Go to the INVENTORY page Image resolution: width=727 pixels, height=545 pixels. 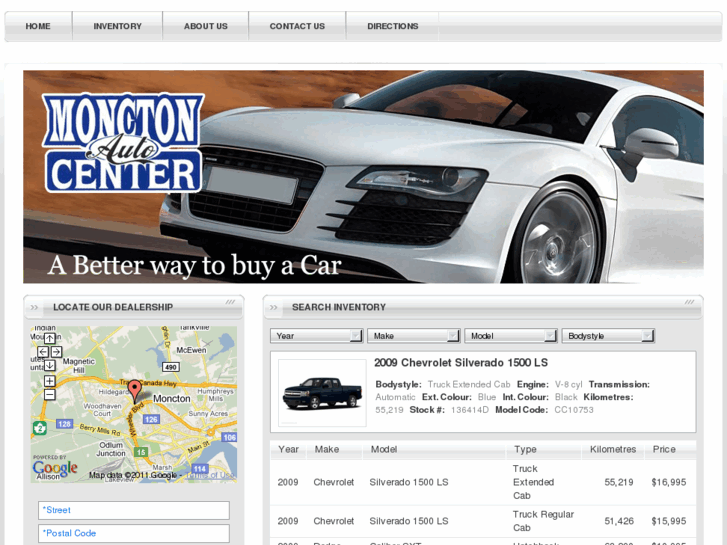click(117, 26)
